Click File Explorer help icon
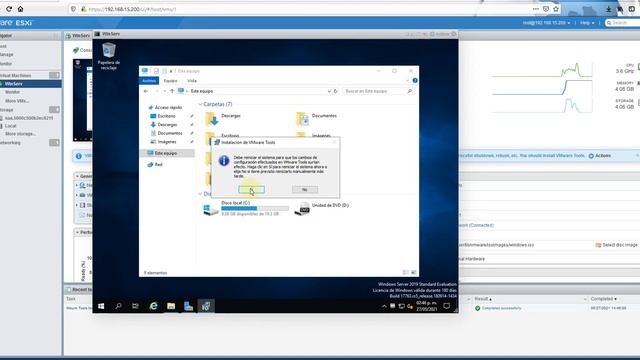This screenshot has height=360, width=640. (415, 80)
